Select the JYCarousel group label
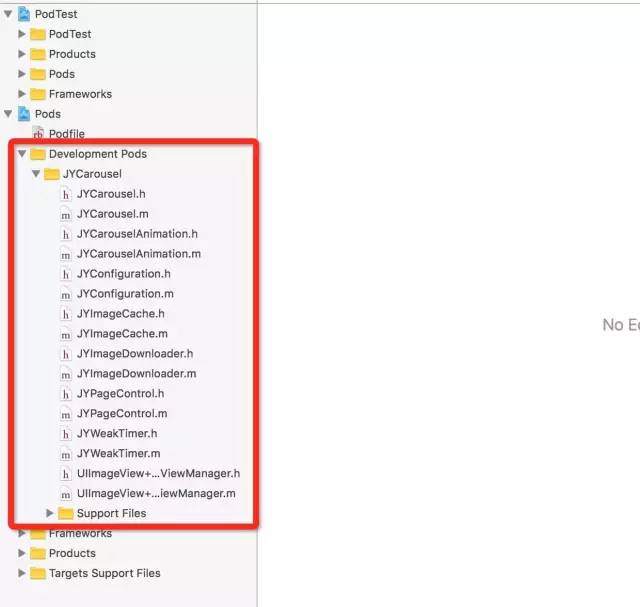Image resolution: width=640 pixels, height=607 pixels. (x=92, y=174)
